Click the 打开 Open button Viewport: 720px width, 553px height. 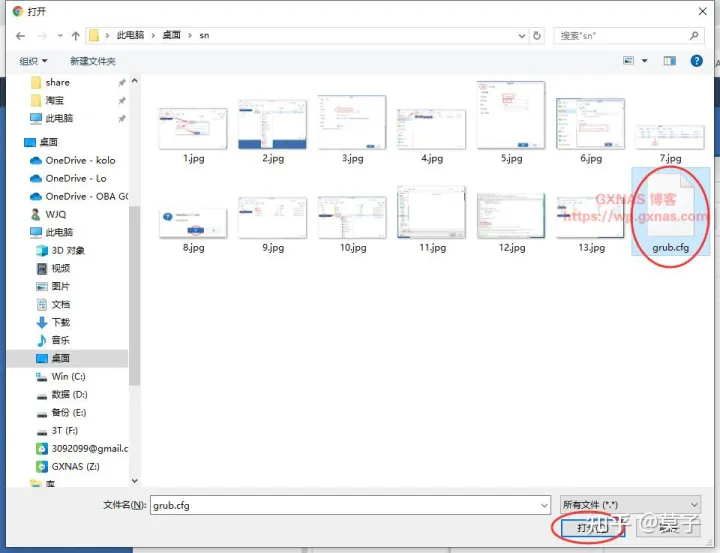click(586, 527)
